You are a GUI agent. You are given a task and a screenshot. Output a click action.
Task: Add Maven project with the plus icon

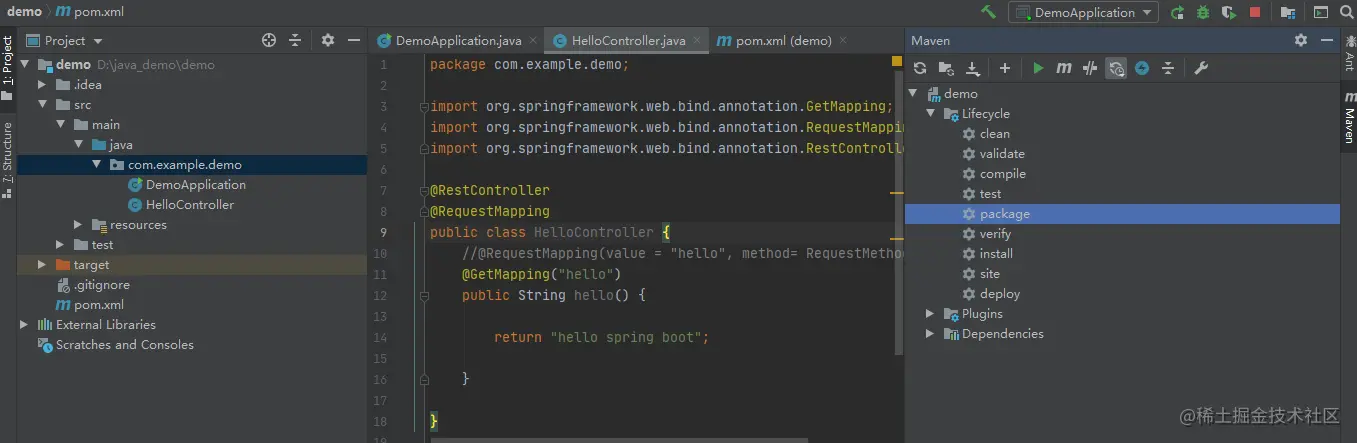(1005, 68)
